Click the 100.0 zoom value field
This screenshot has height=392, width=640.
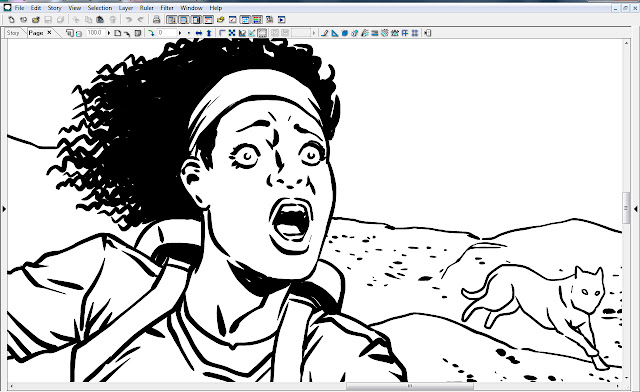(x=96, y=33)
